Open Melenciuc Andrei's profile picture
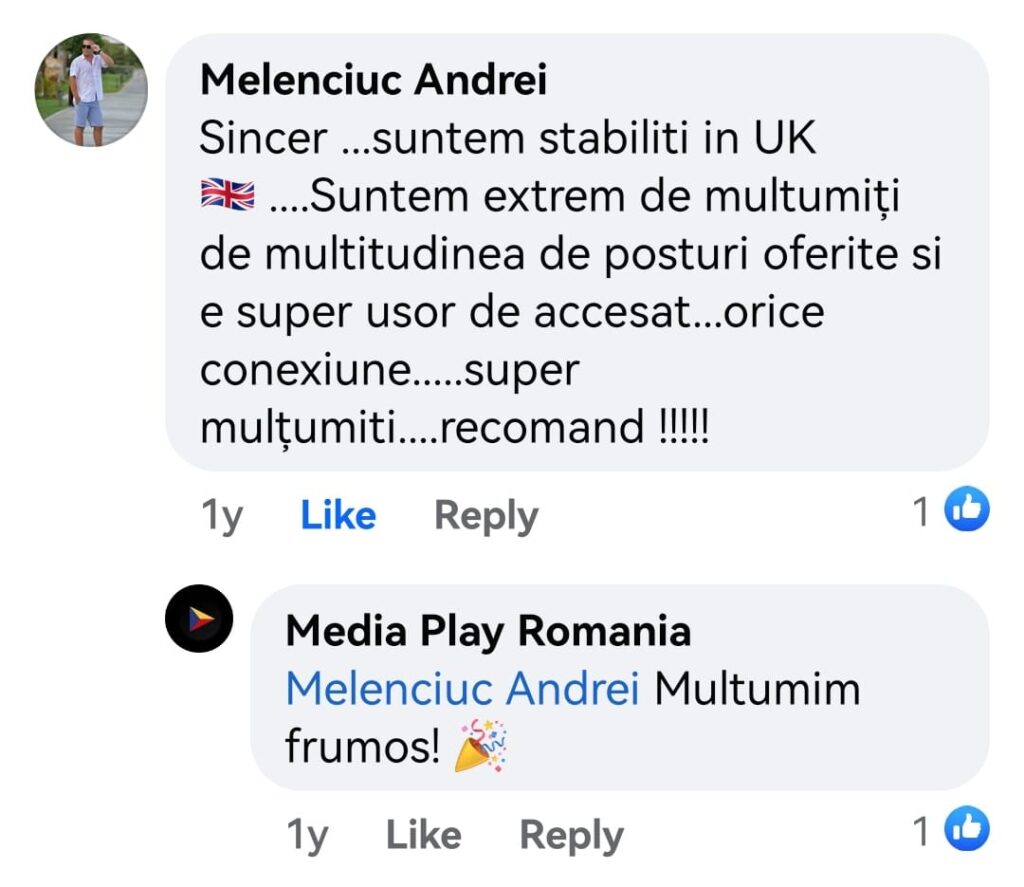The width and height of the screenshot is (1024, 887). pyautogui.click(x=92, y=91)
